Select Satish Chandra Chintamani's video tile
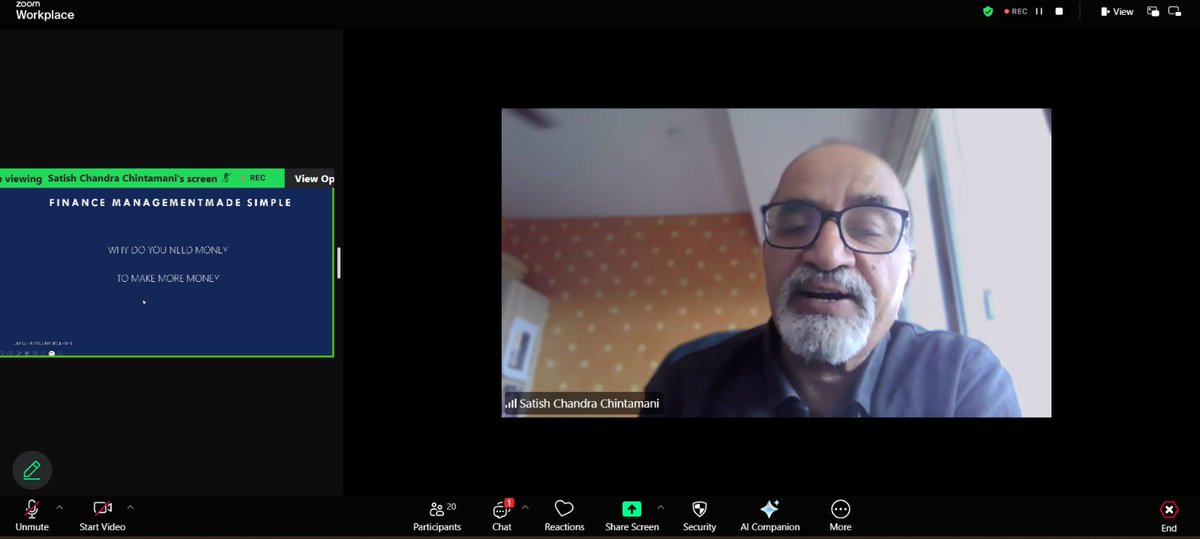 click(x=776, y=262)
